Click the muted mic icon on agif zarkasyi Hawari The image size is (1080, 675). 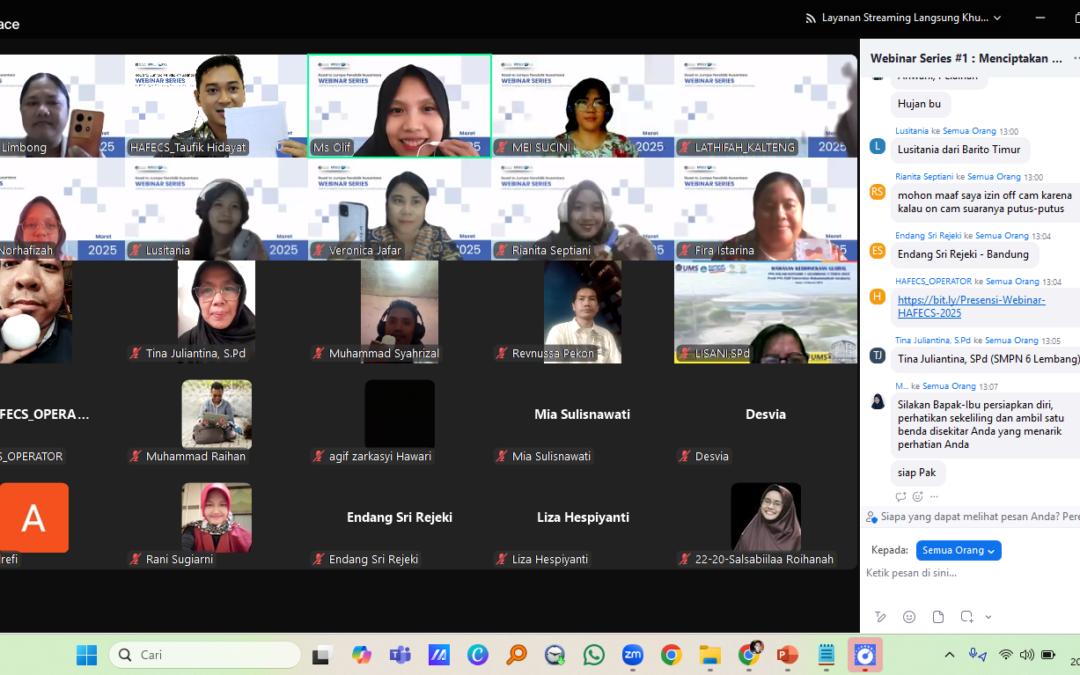pyautogui.click(x=318, y=456)
